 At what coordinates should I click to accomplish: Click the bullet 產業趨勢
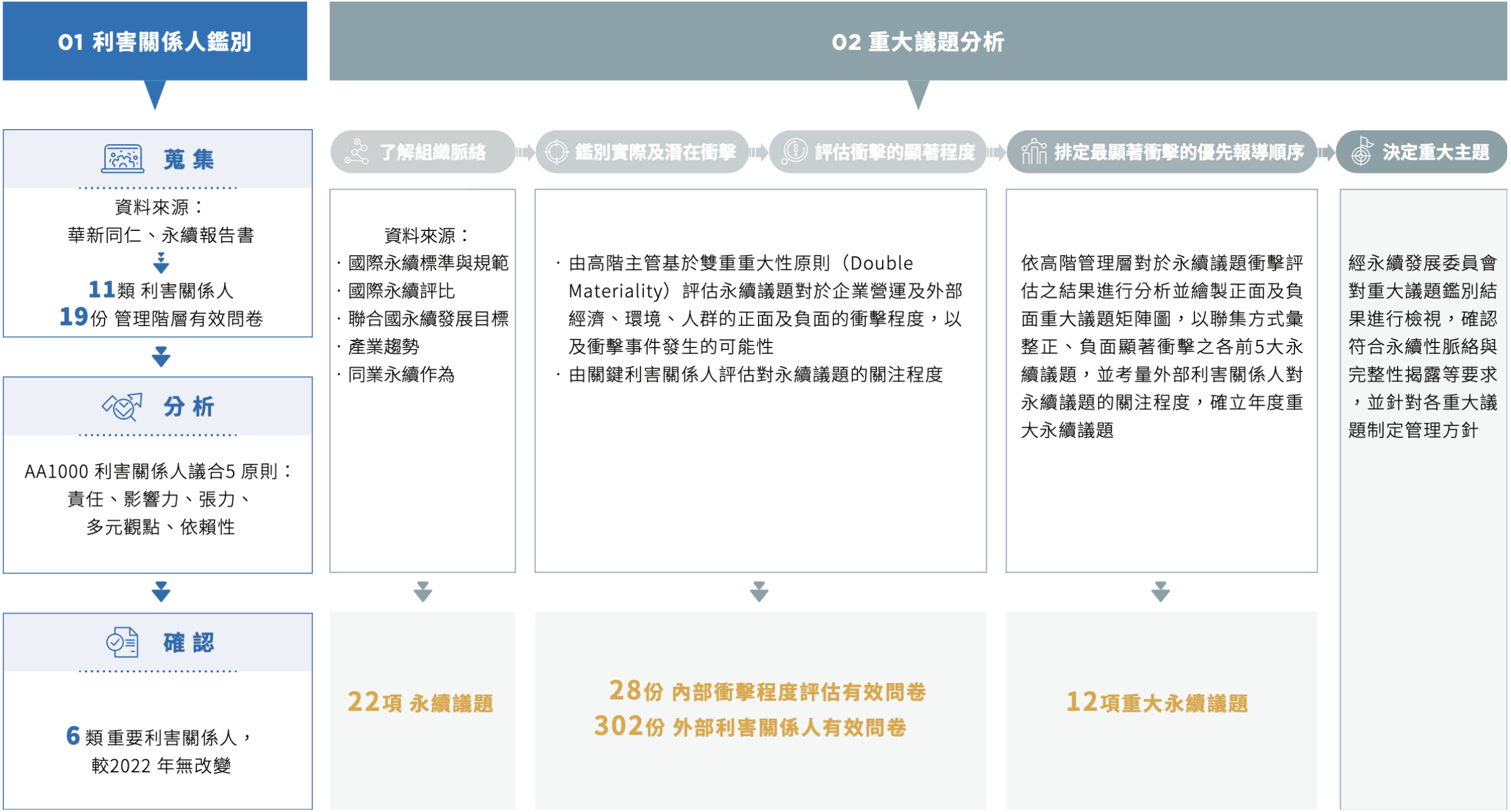(x=378, y=346)
